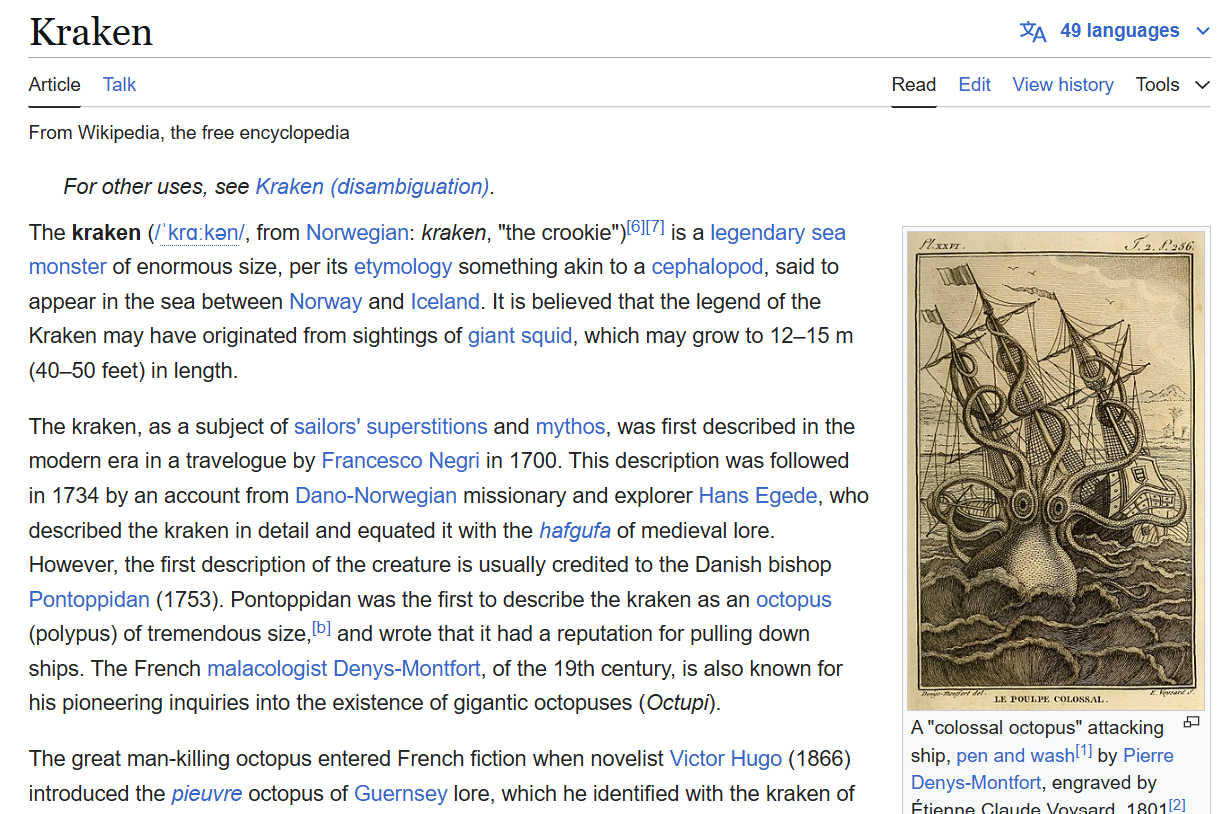Open the Edit tab
Screen dimensions: 1221x814
pyautogui.click(x=974, y=85)
